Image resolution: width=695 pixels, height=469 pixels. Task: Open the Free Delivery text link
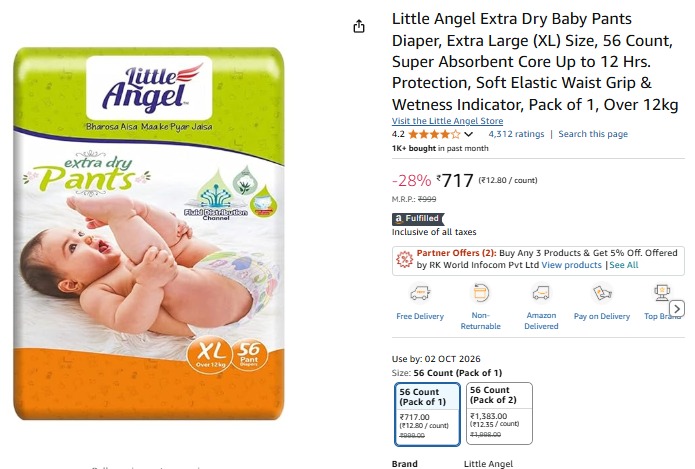tap(420, 316)
